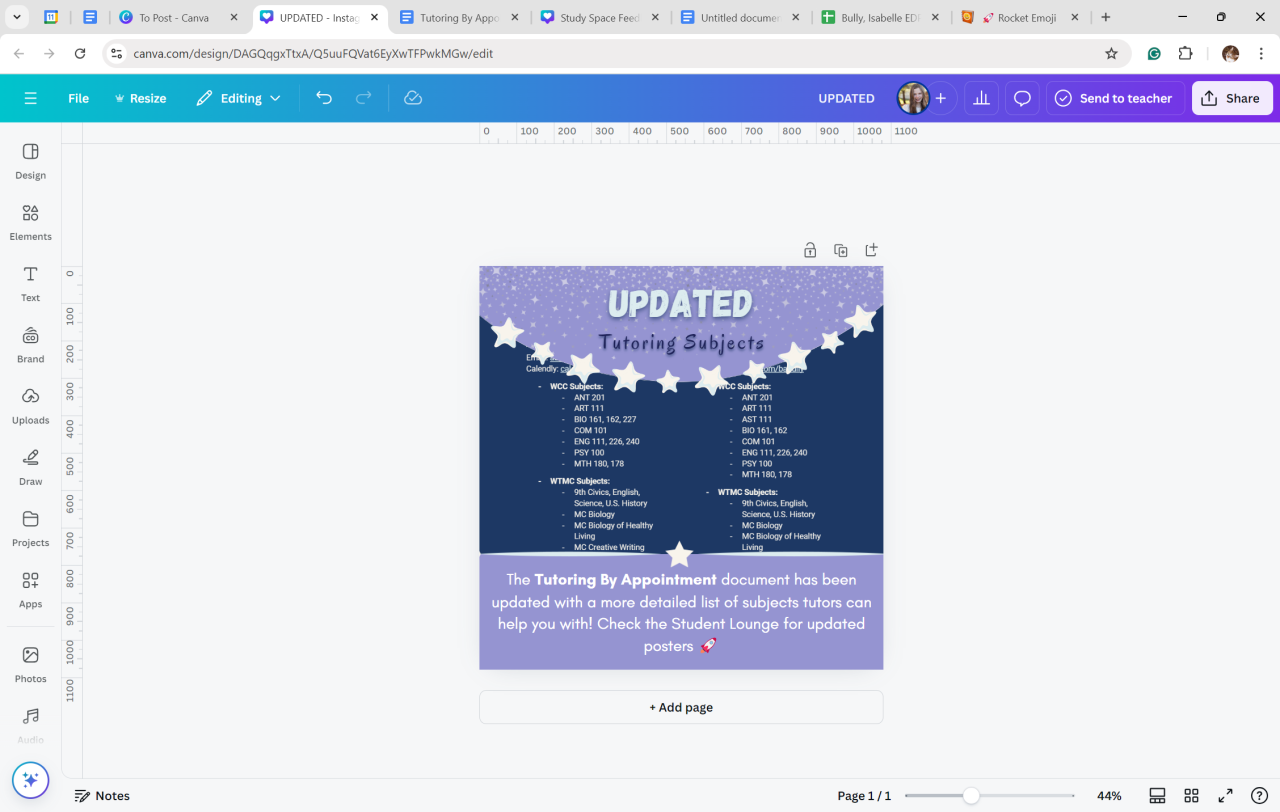Enter fullscreen presentation mode
The height and width of the screenshot is (812, 1280).
point(1225,796)
